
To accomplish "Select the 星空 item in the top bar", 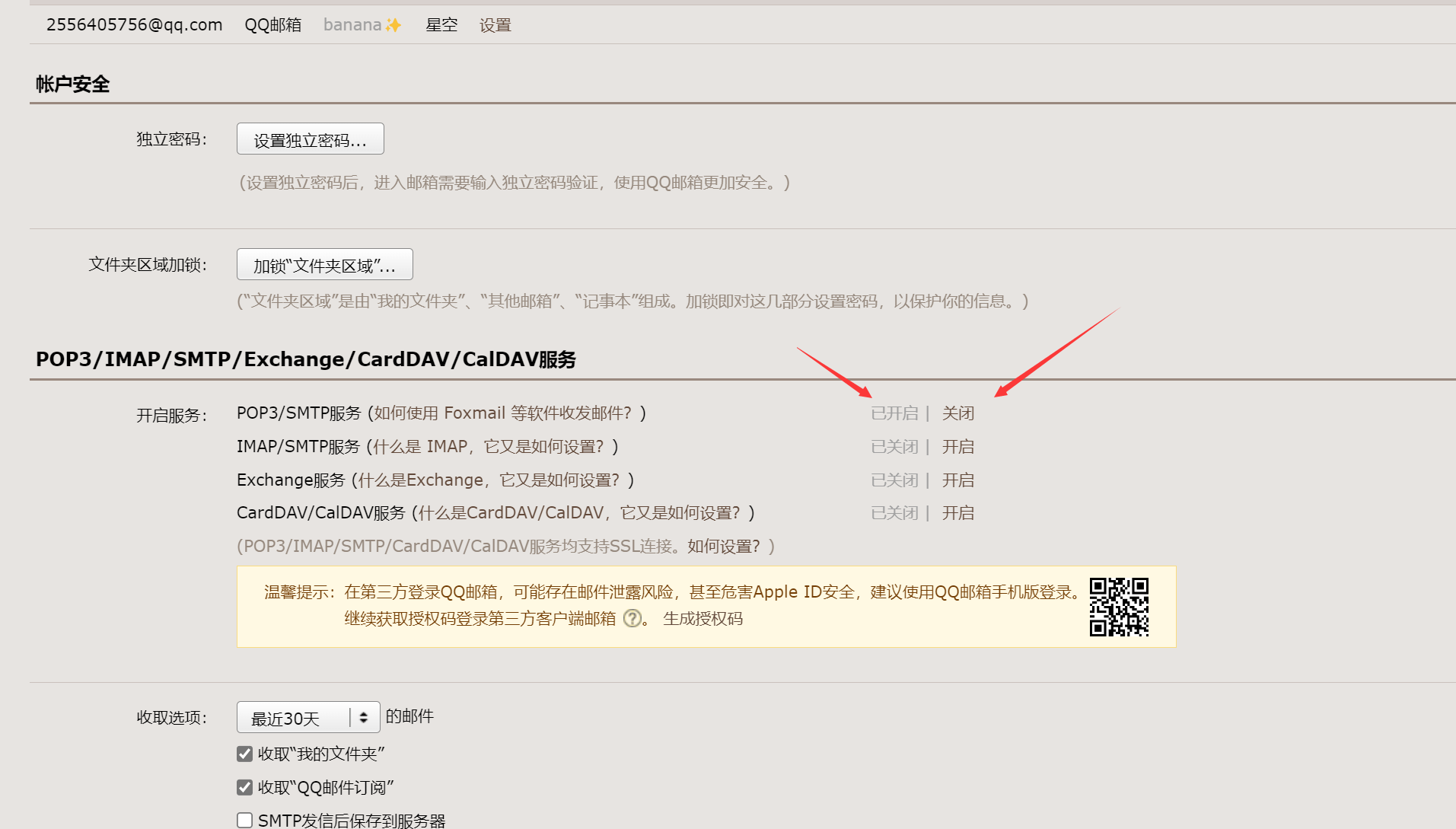I will click(441, 25).
